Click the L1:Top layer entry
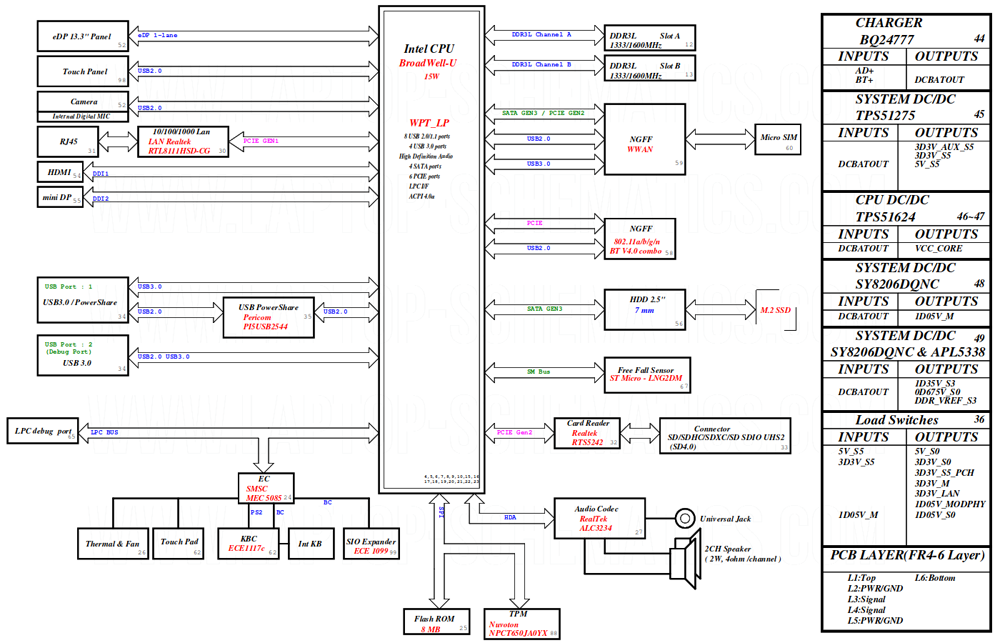The width and height of the screenshot is (1000, 643). 861,578
